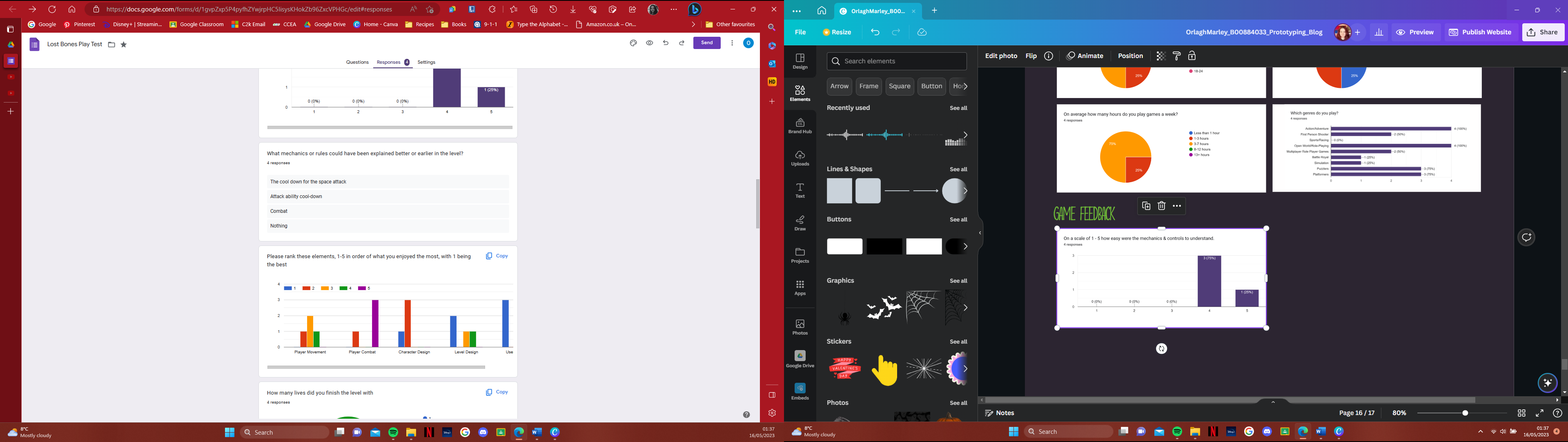Open the Uploads panel in Canva
1568x442 pixels.
pyautogui.click(x=800, y=158)
